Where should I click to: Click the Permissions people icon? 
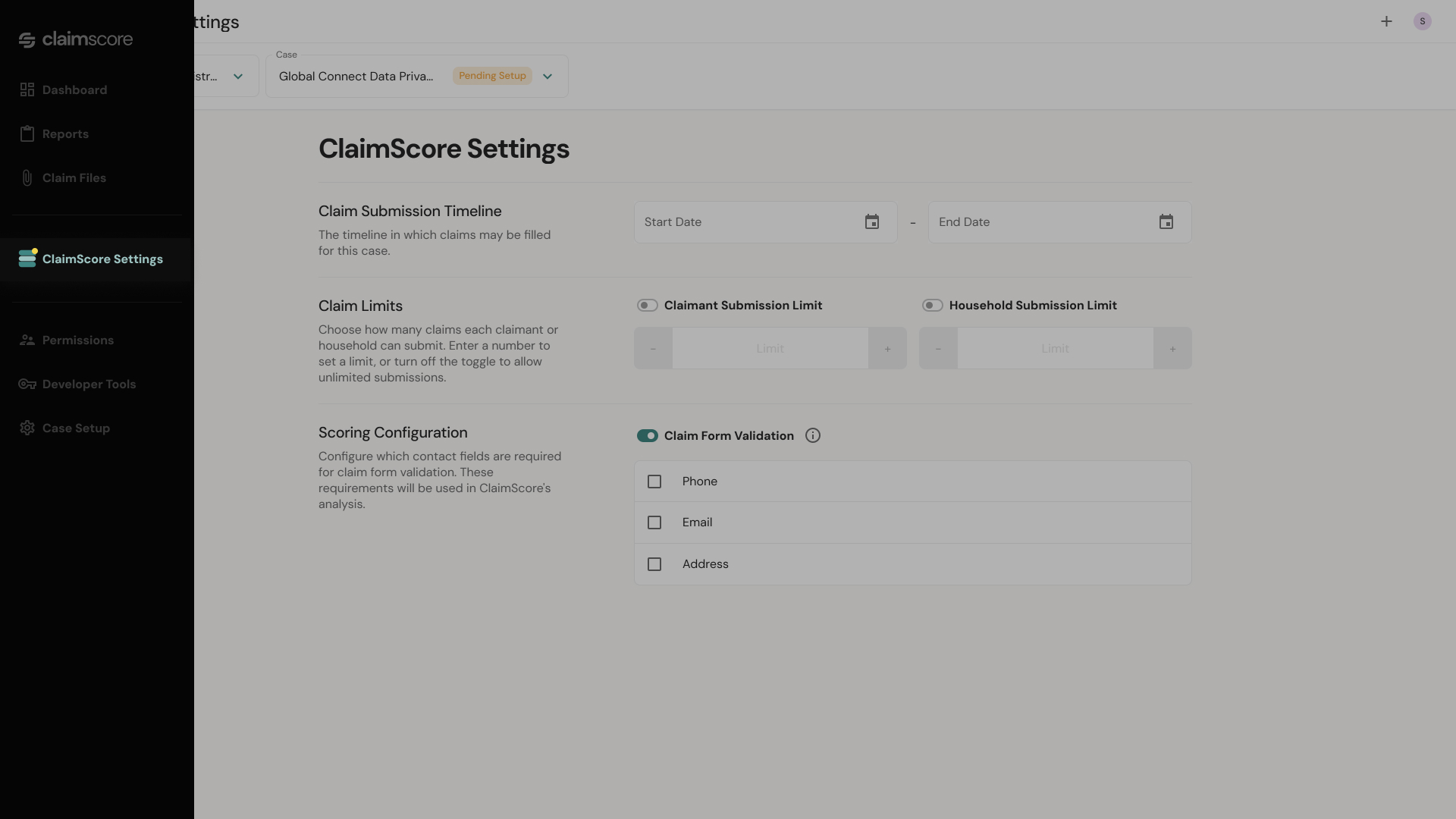27,340
